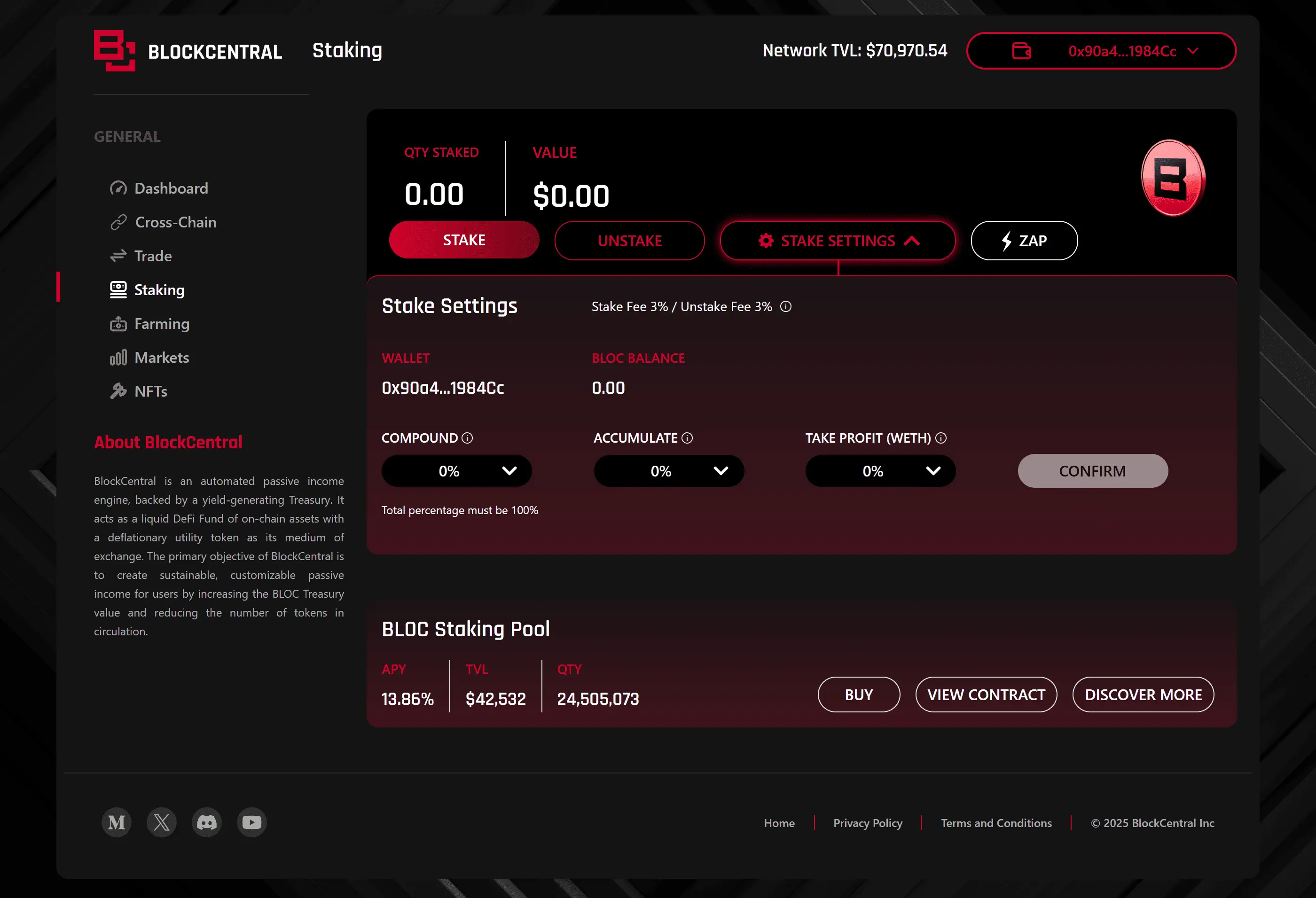Click the NFTs key icon
Image resolution: width=1316 pixels, height=898 pixels.
118,390
